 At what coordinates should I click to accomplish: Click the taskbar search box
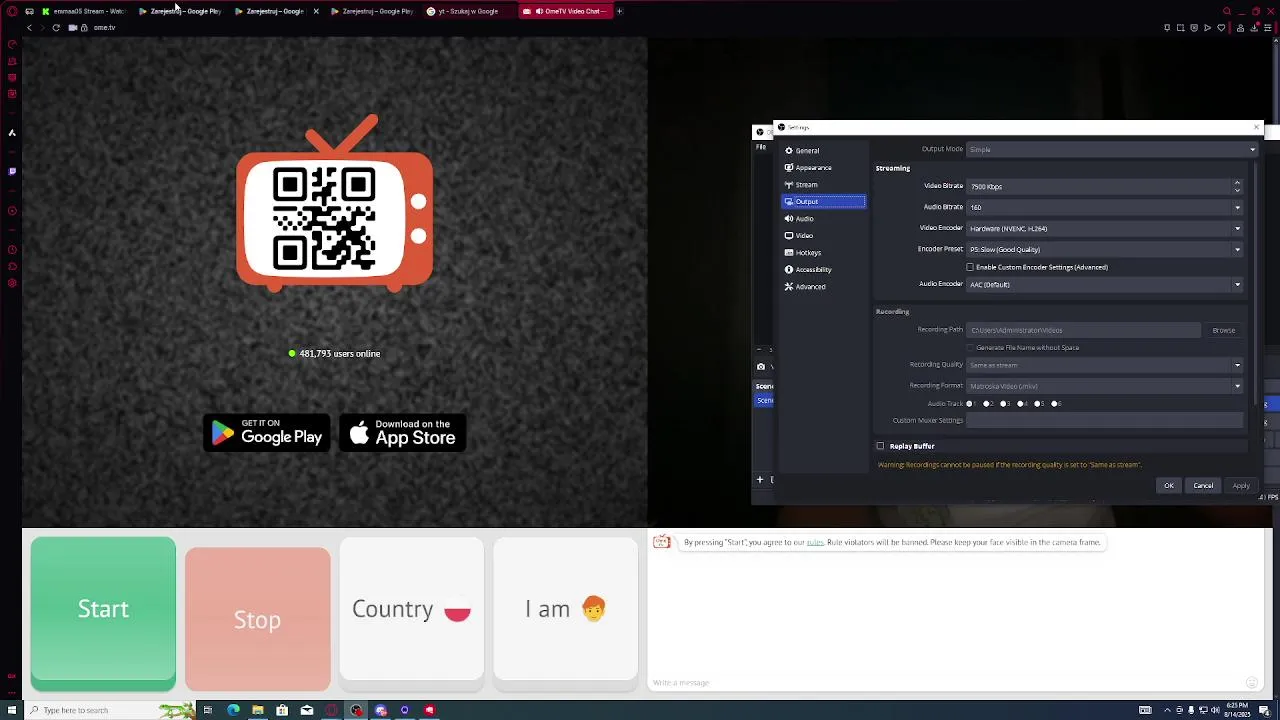[110, 711]
